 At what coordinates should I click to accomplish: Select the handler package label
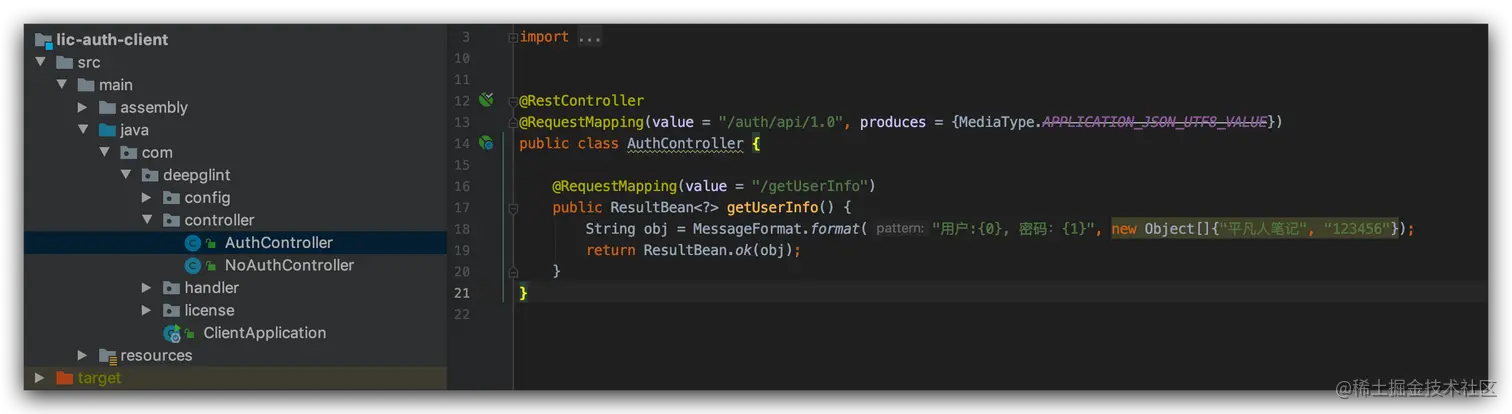click(x=212, y=287)
